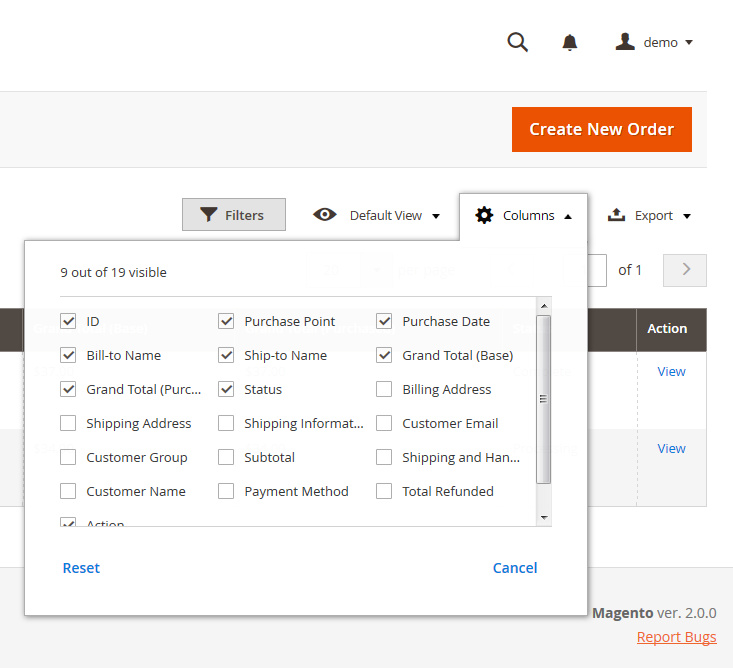Viewport: 733px width, 668px height.
Task: Open the notifications bell
Action: coord(569,43)
